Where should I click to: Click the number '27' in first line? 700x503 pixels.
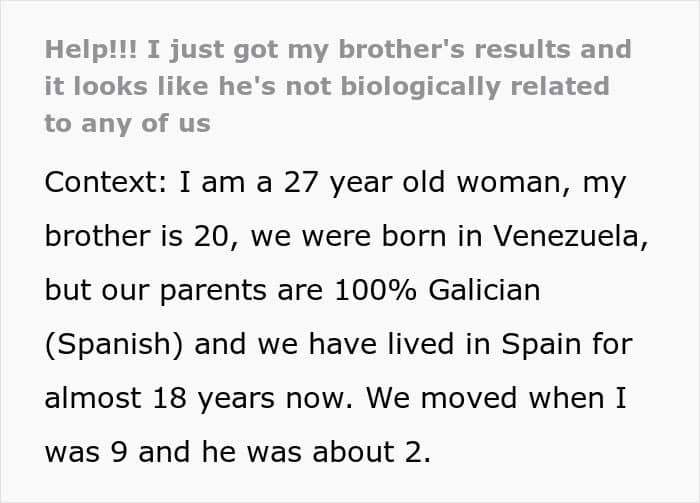point(300,182)
